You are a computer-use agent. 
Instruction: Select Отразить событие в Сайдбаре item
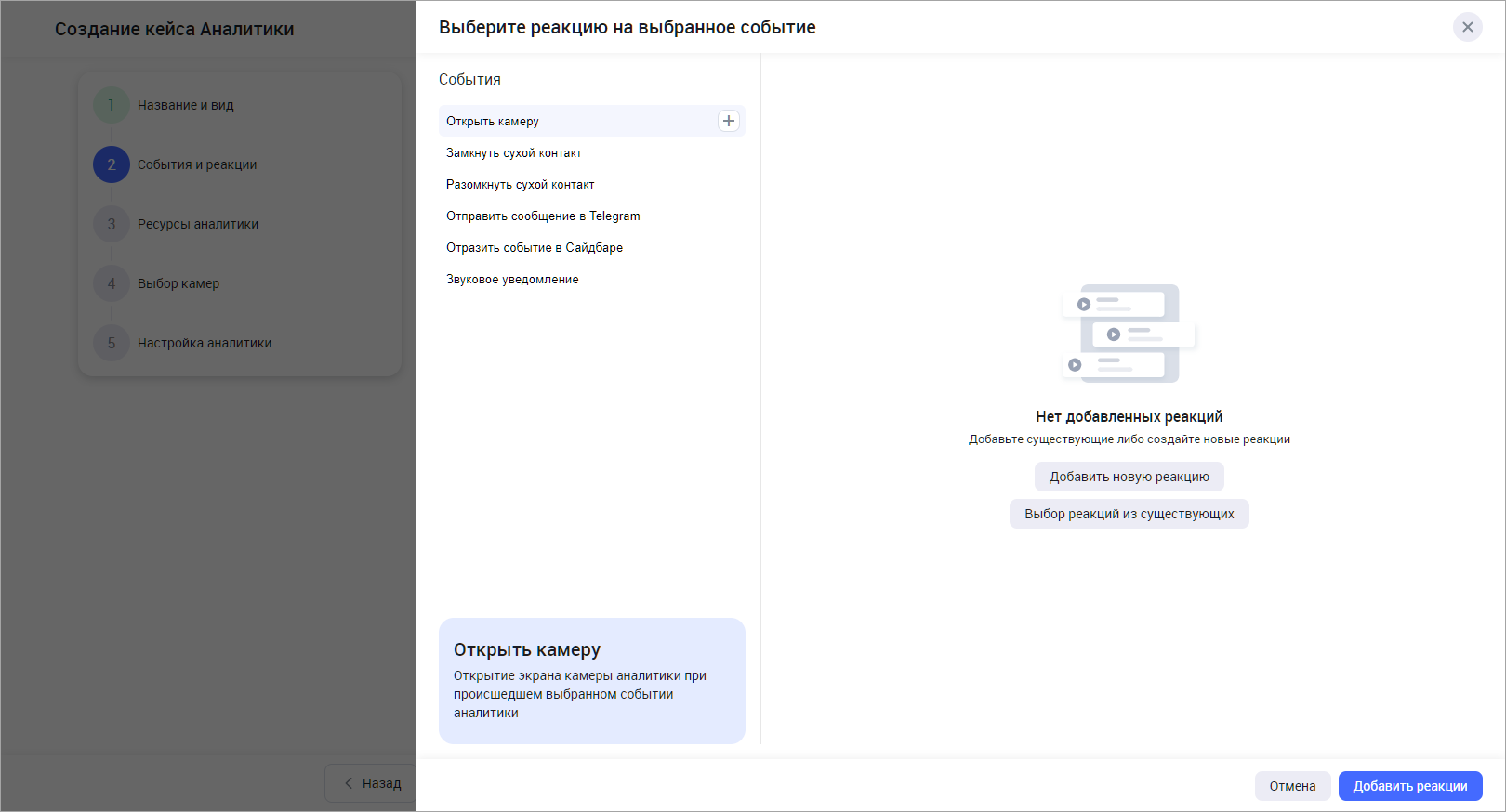tap(535, 248)
